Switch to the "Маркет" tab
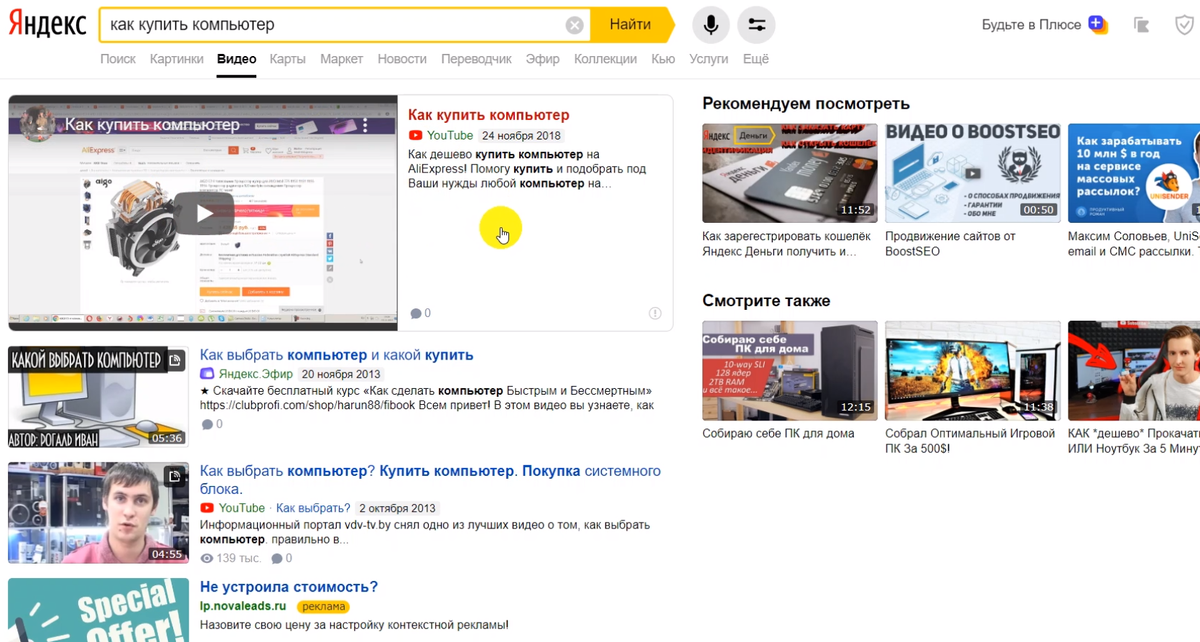The height and width of the screenshot is (642, 1200). click(x=342, y=59)
